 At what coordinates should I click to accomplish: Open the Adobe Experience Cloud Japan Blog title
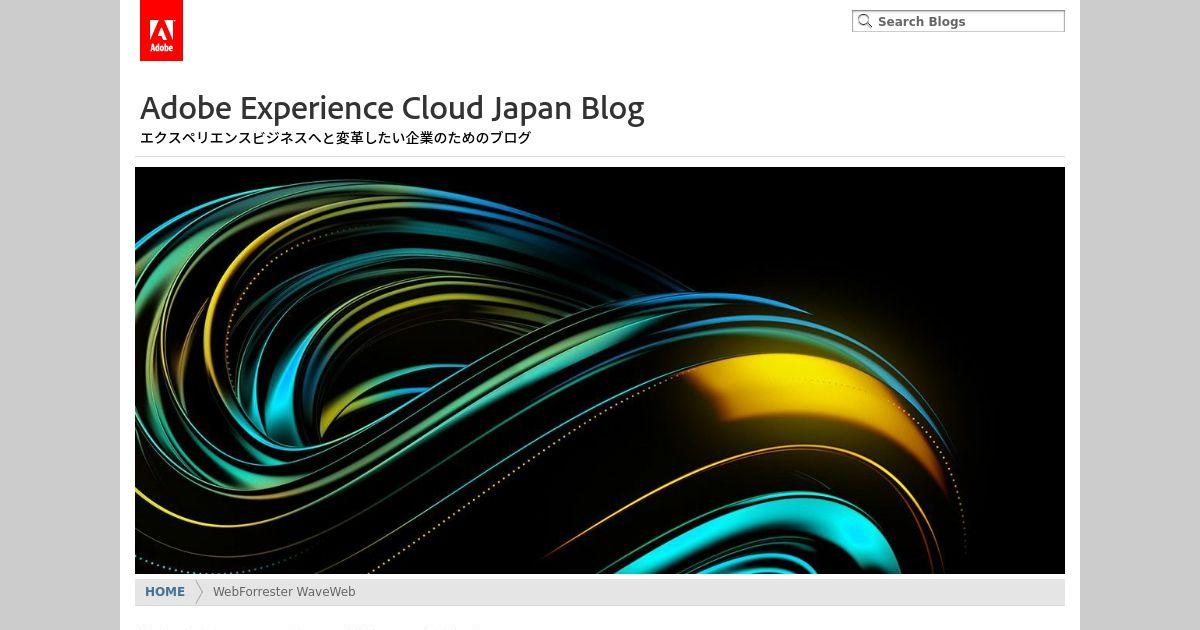[x=392, y=108]
